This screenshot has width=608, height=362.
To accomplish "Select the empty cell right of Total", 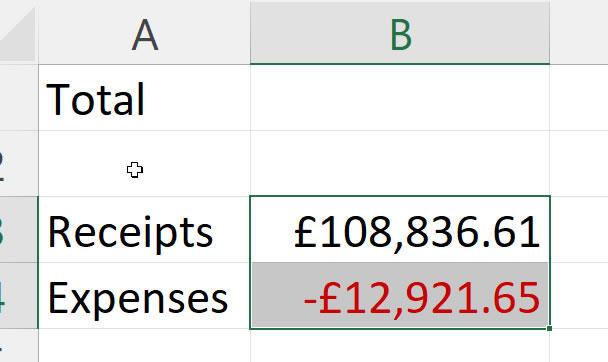I will click(400, 98).
